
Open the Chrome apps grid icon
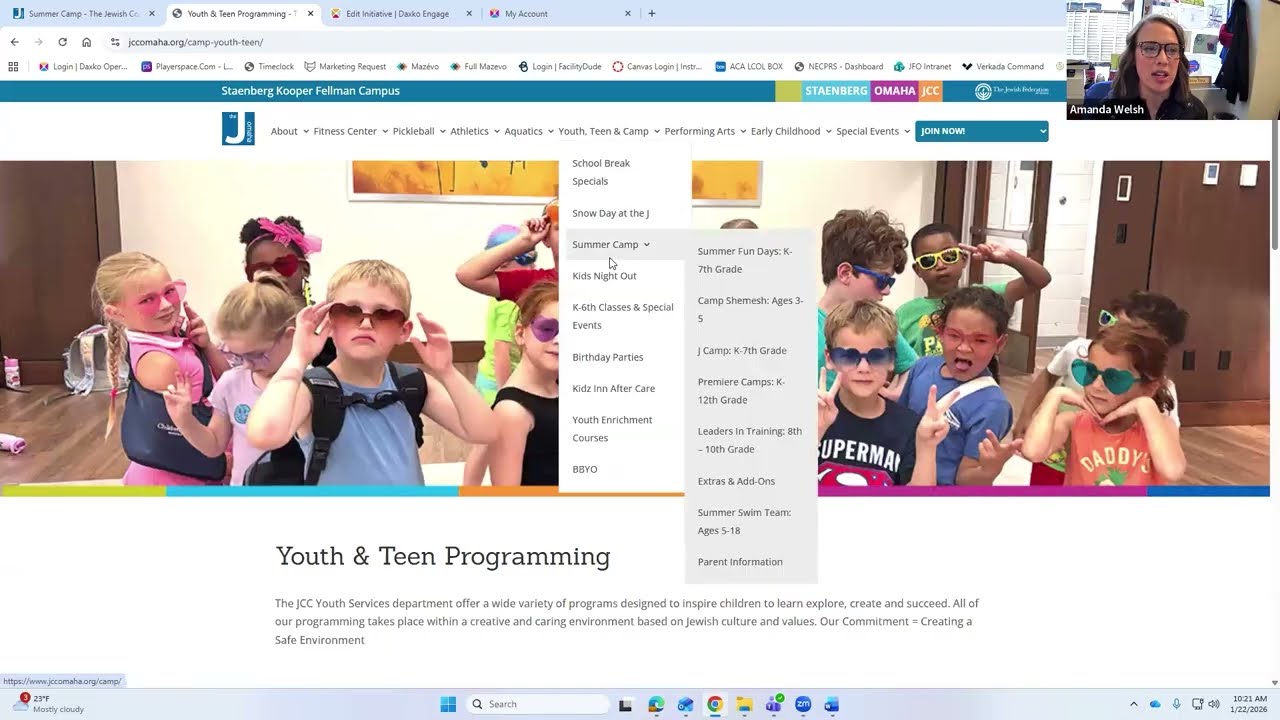(x=13, y=67)
